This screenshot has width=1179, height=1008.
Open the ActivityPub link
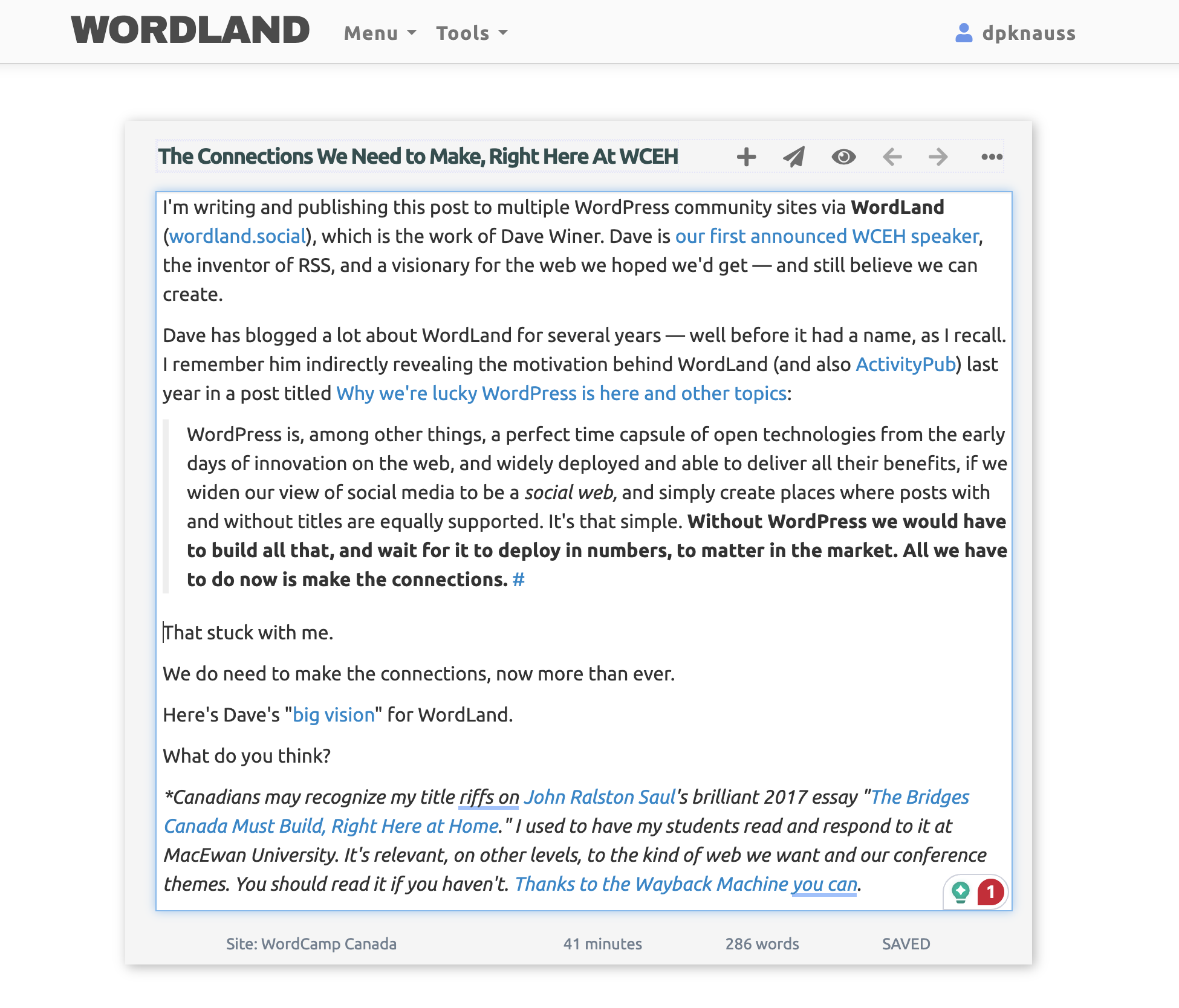(x=906, y=364)
